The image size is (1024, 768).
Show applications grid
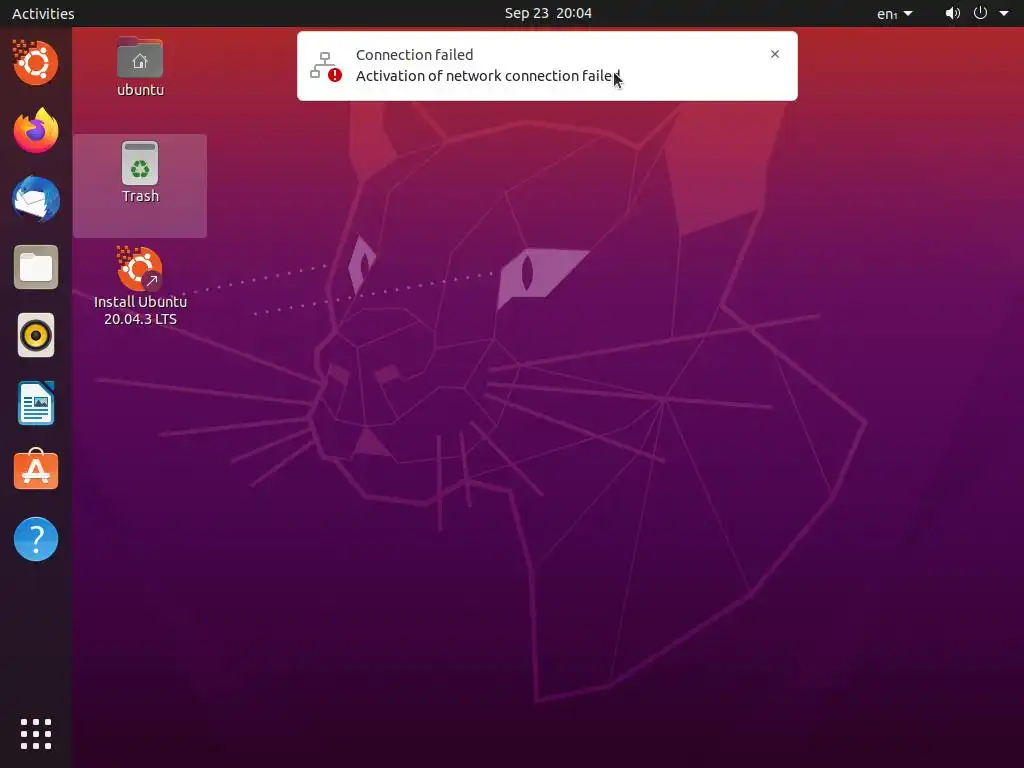36,734
